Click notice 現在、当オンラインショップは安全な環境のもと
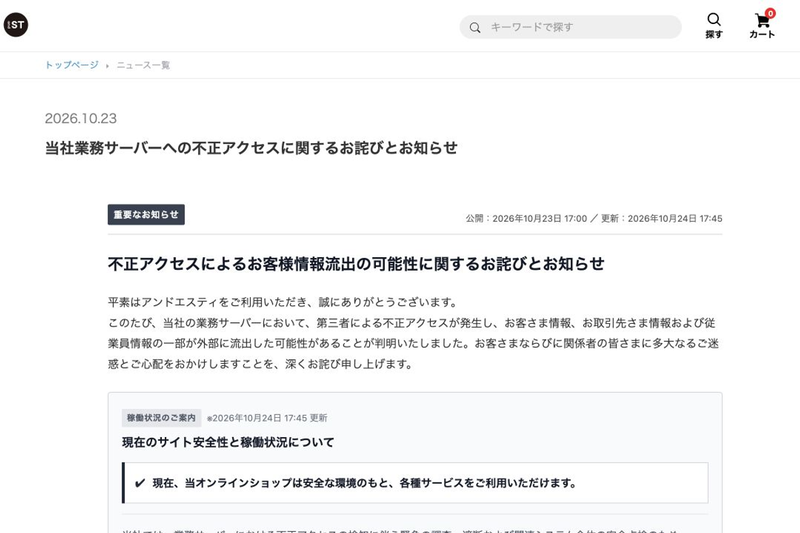800x533 pixels. click(364, 483)
